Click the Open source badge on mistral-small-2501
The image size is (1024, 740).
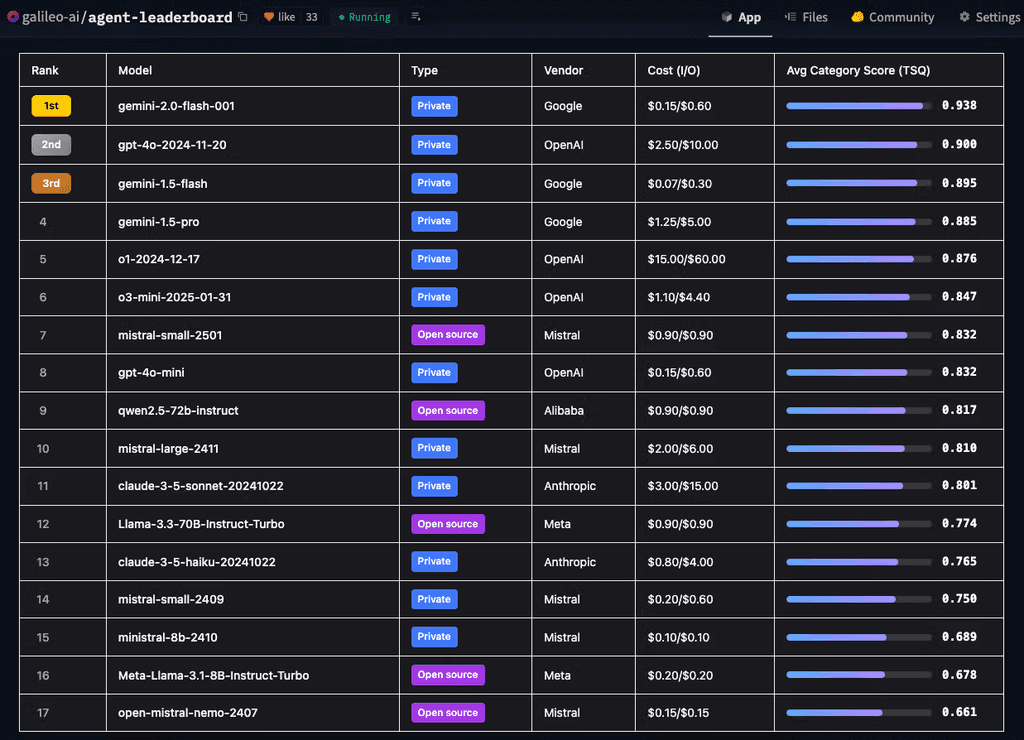click(447, 334)
